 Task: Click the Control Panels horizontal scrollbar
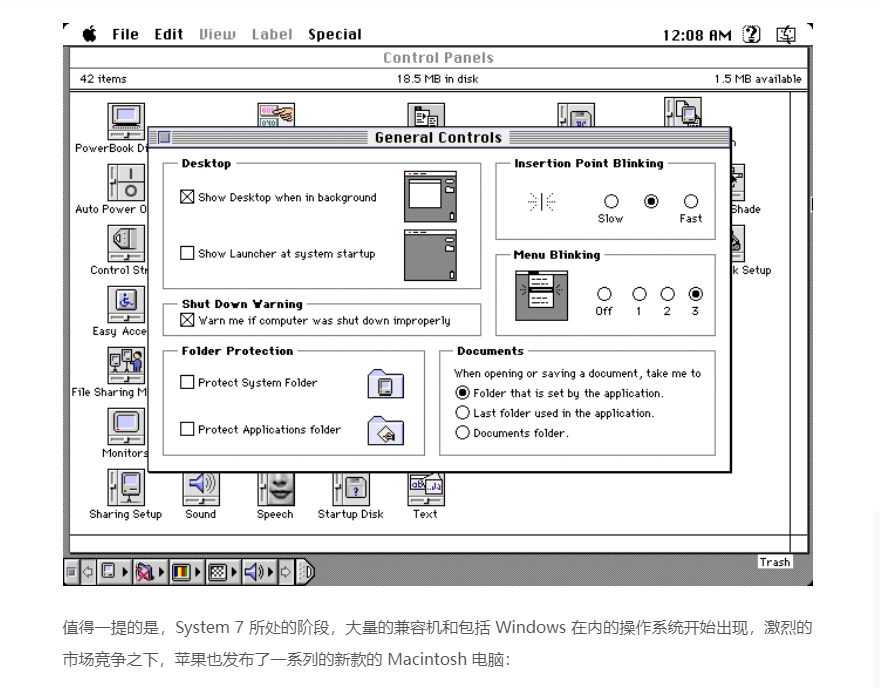430,544
